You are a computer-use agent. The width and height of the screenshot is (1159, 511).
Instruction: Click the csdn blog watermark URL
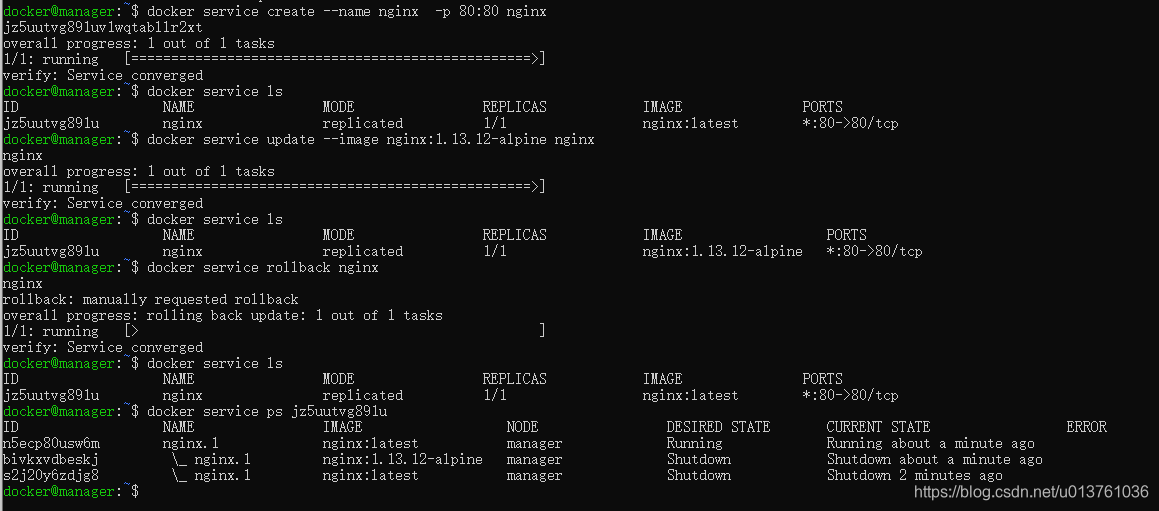[1032, 491]
